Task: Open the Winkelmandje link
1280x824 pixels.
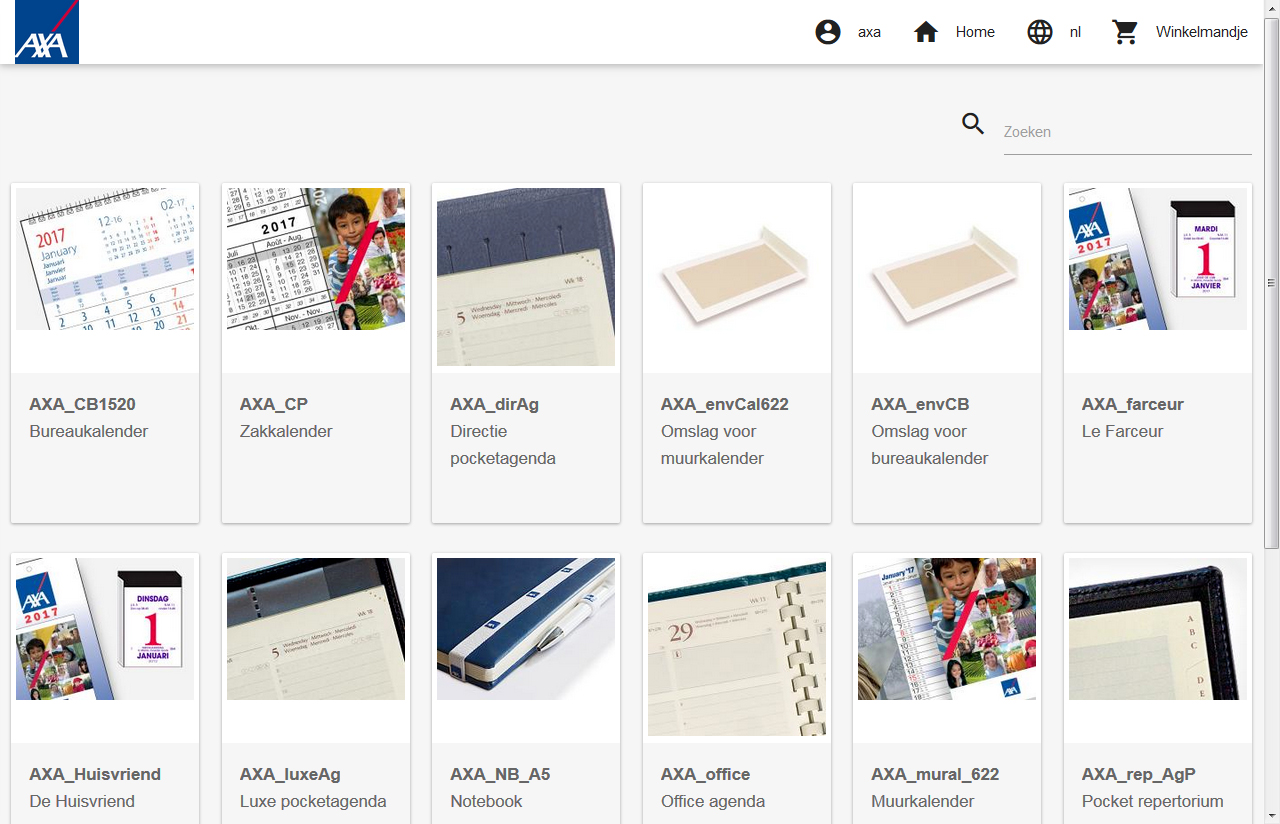Action: (x=1202, y=32)
